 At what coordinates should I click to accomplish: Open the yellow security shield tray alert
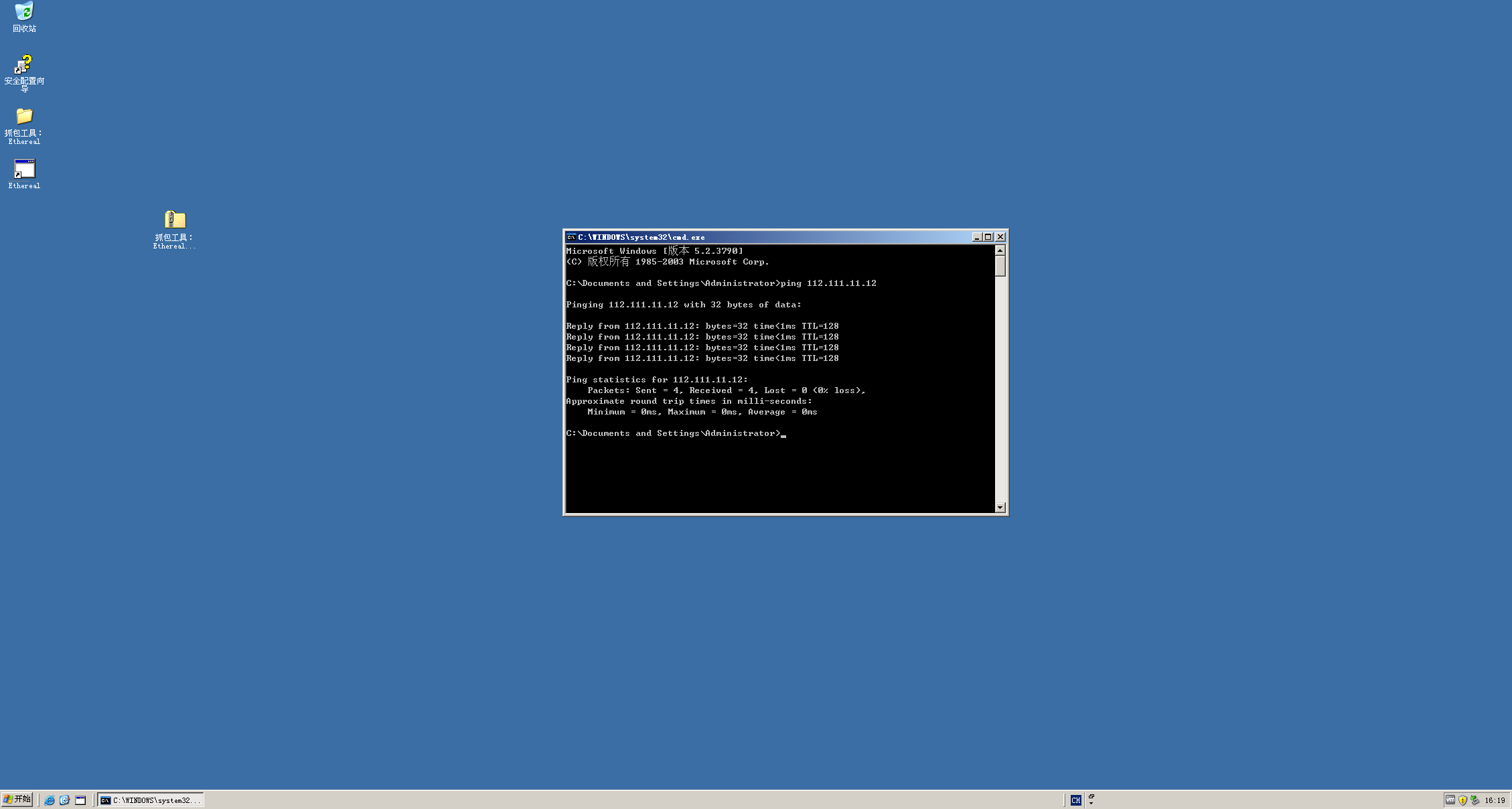pos(1463,800)
